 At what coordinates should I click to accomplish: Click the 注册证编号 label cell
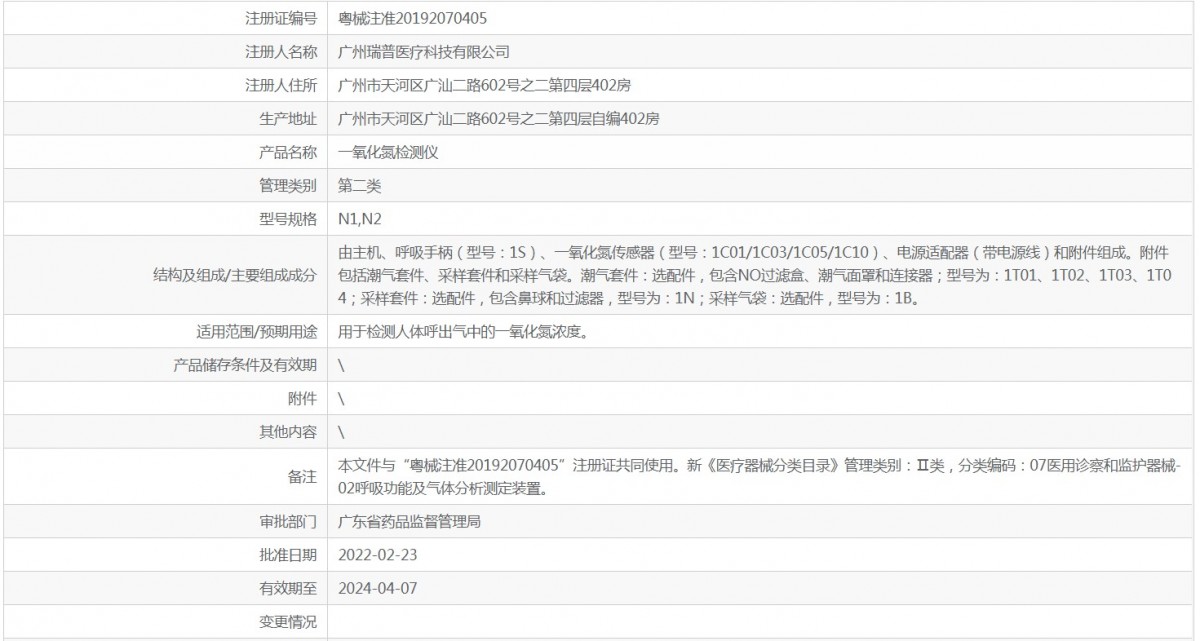point(281,18)
